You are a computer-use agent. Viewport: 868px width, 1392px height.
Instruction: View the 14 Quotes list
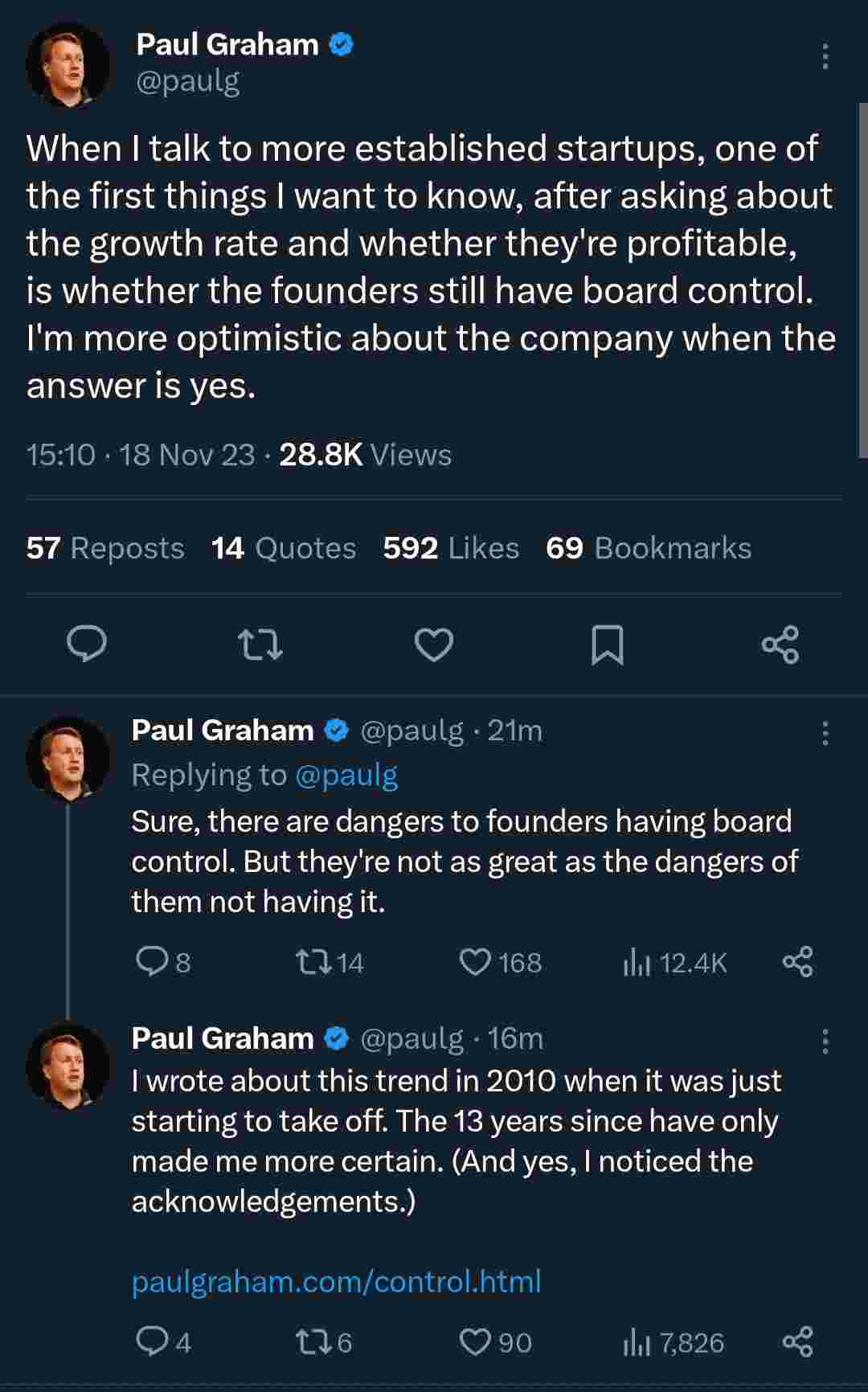pos(284,548)
